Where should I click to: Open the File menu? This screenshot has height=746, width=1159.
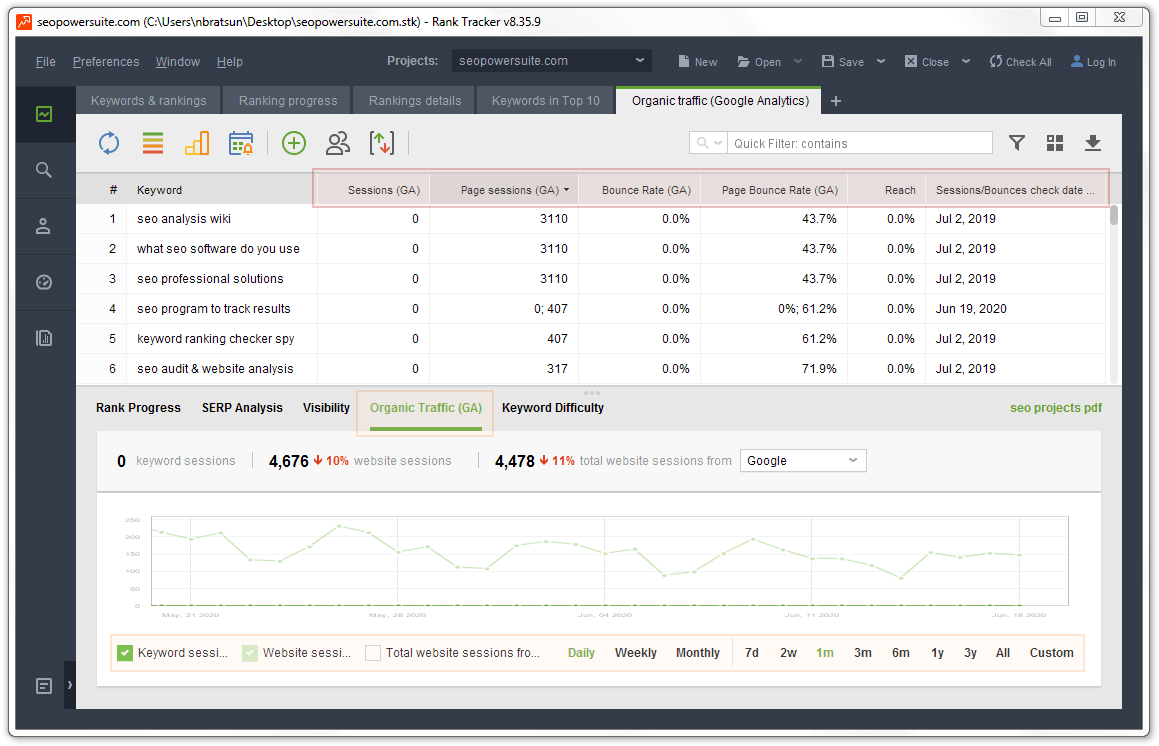click(46, 62)
